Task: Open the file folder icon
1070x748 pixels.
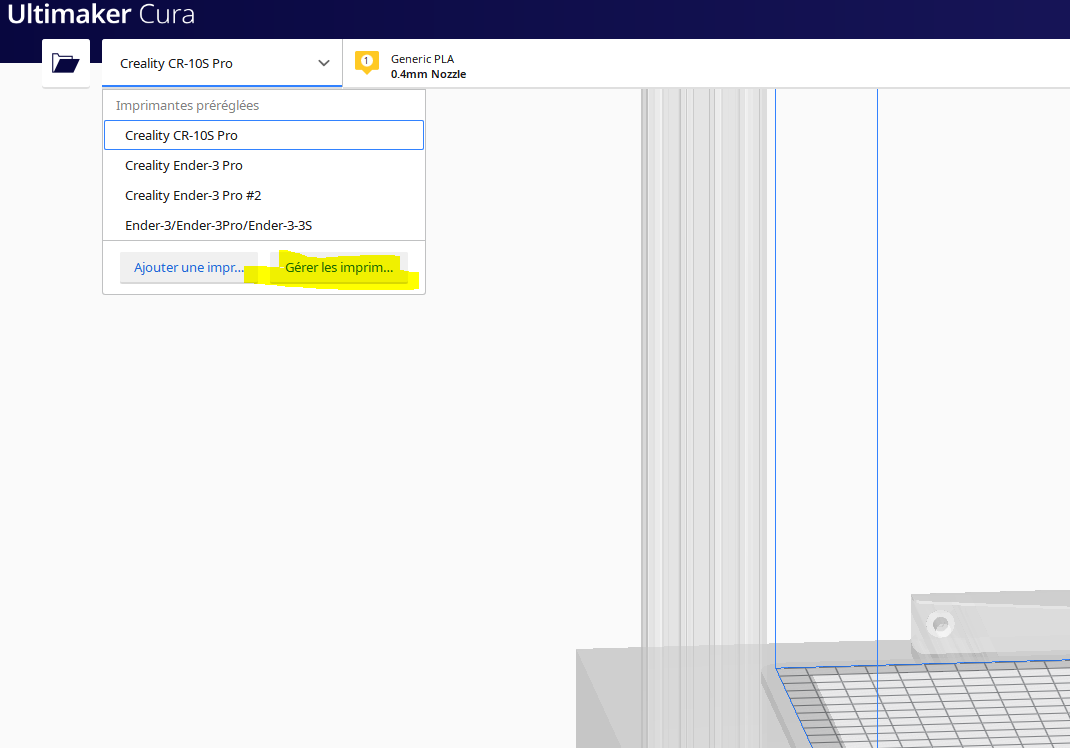Action: [x=66, y=63]
